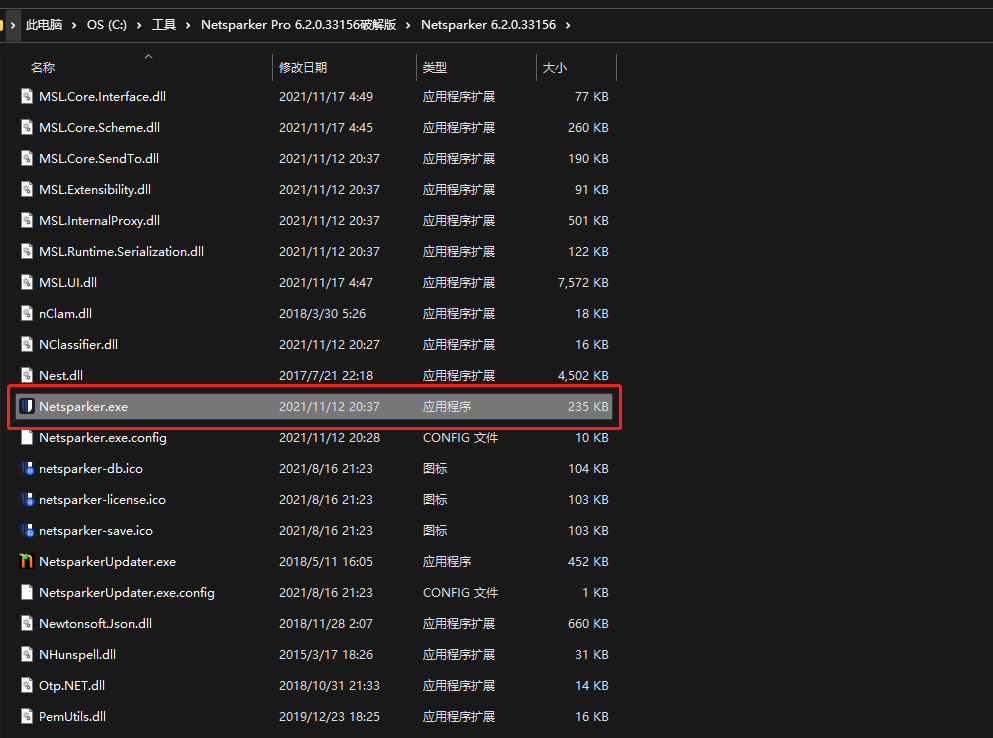
Task: Click the 452 KB size cell
Action: [588, 562]
